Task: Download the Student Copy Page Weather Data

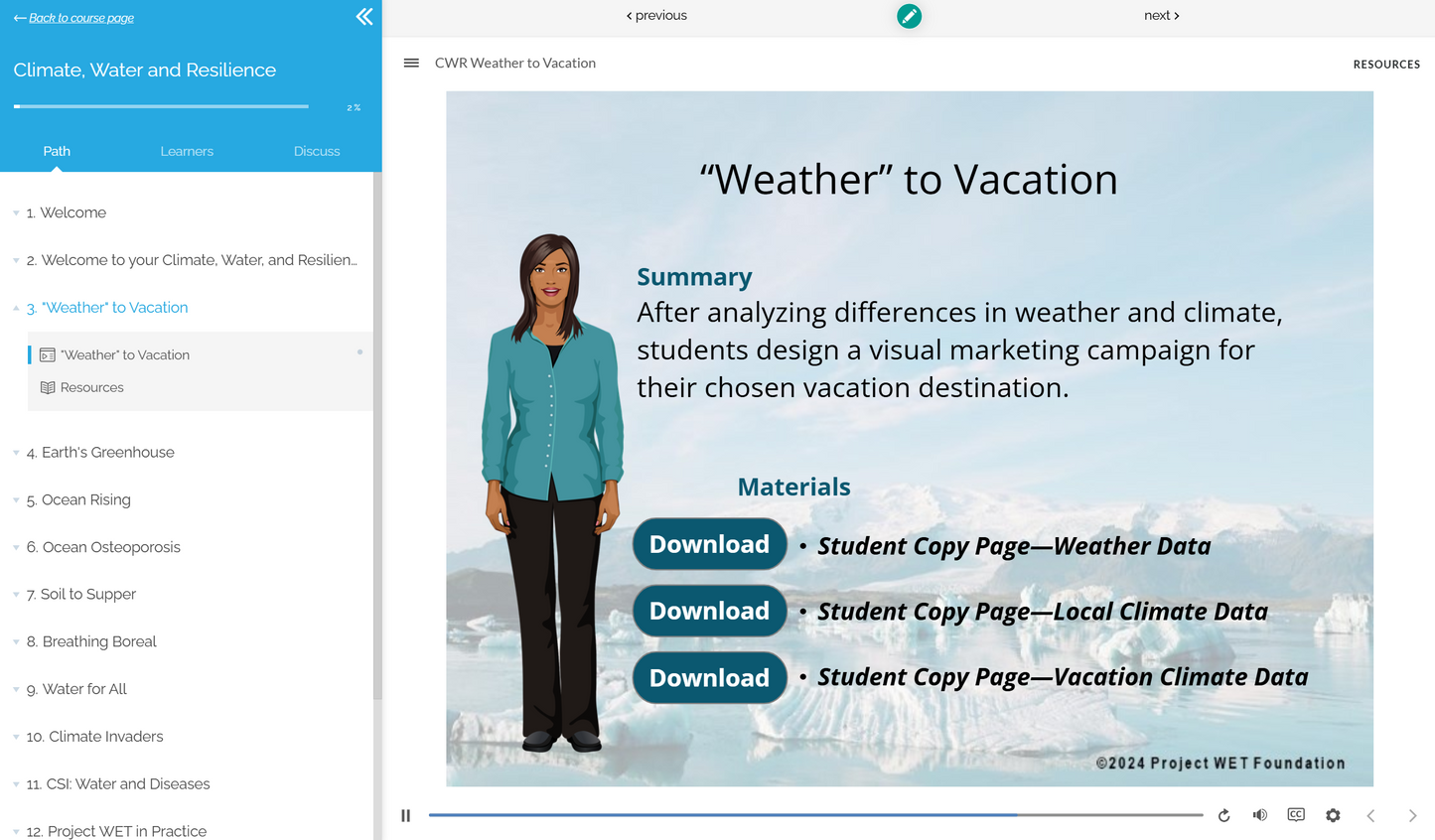Action: pos(708,544)
